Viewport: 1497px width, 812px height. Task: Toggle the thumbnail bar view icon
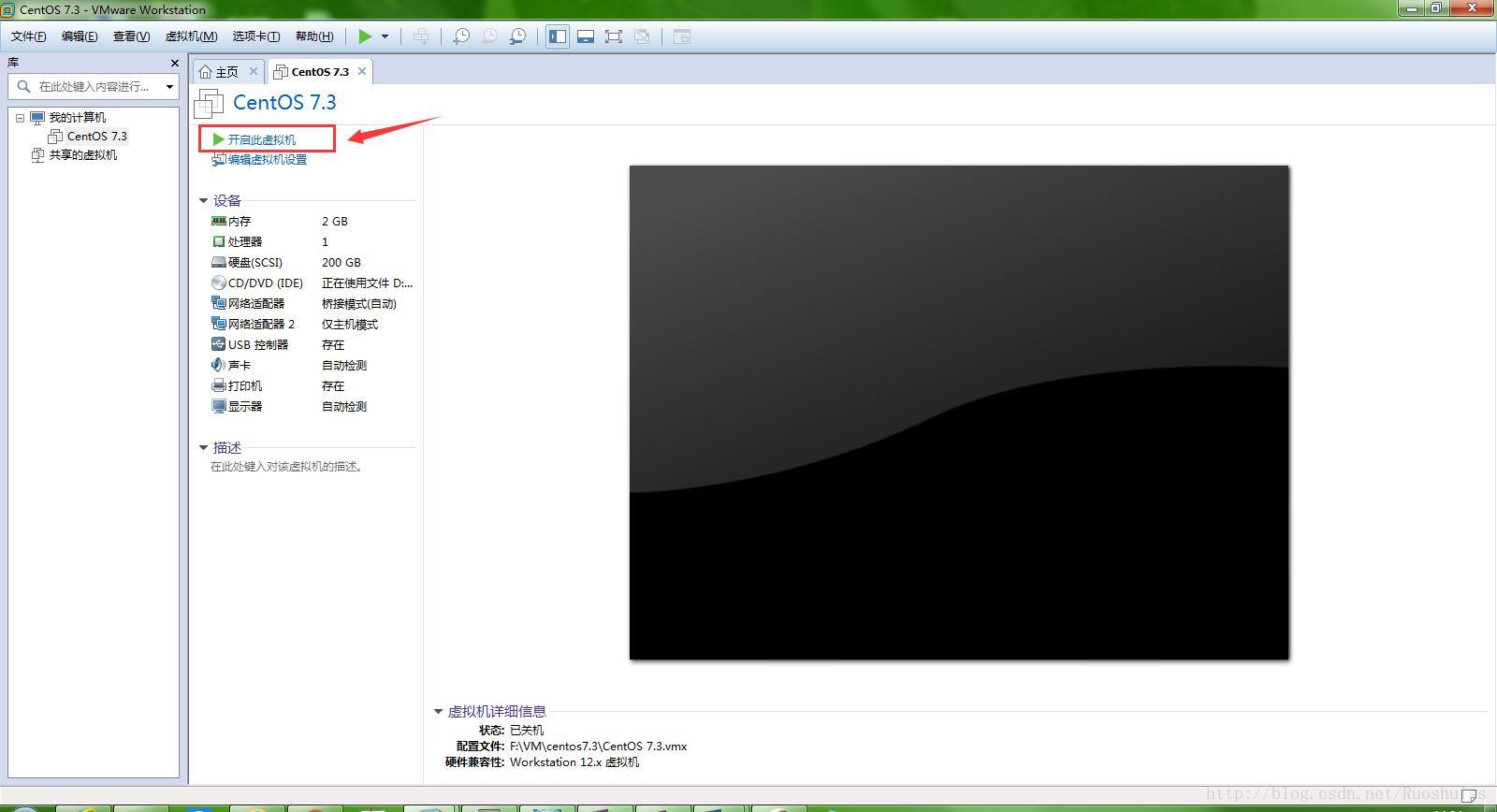(x=586, y=36)
